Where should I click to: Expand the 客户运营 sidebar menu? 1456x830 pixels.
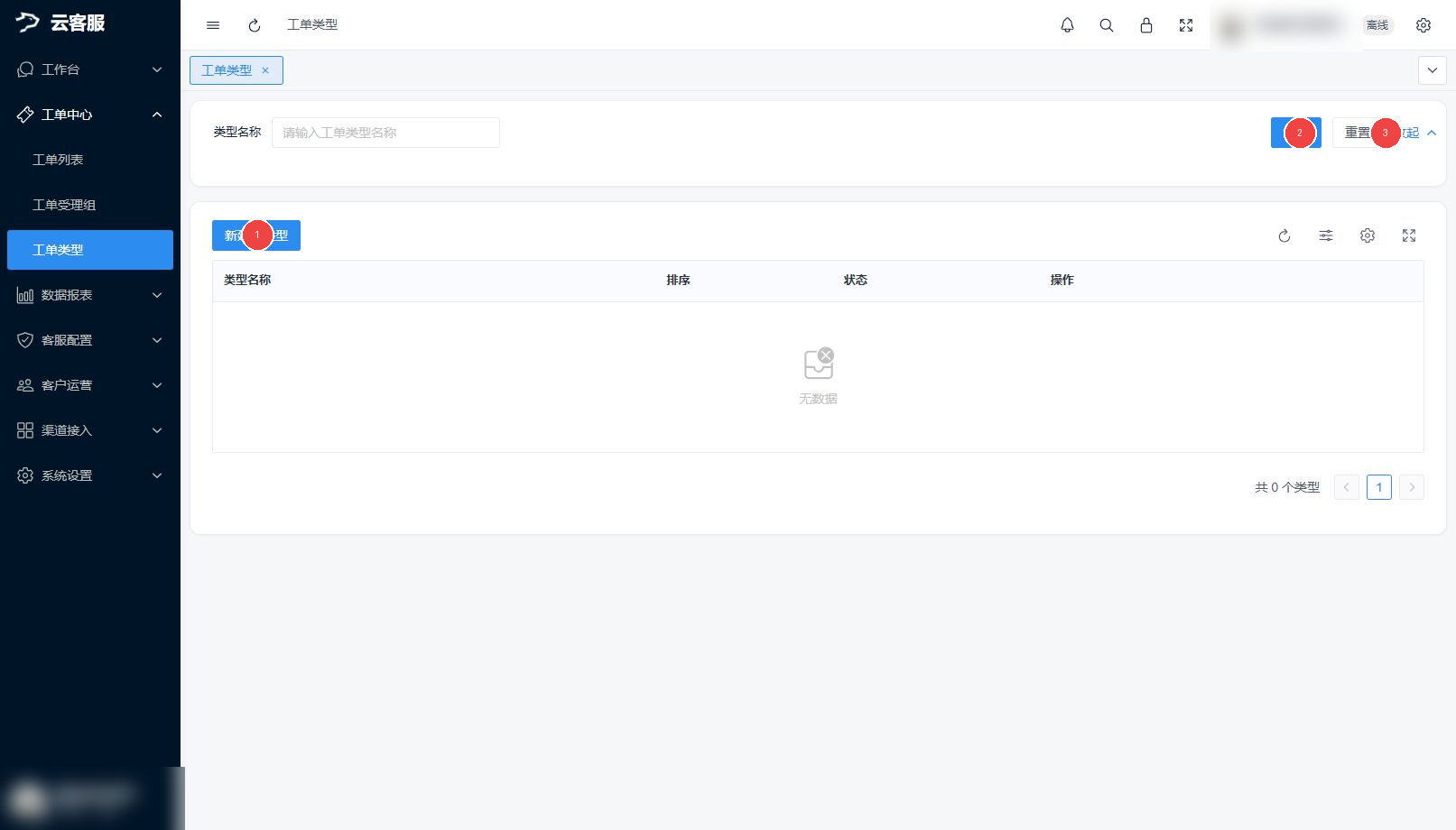pyautogui.click(x=90, y=385)
